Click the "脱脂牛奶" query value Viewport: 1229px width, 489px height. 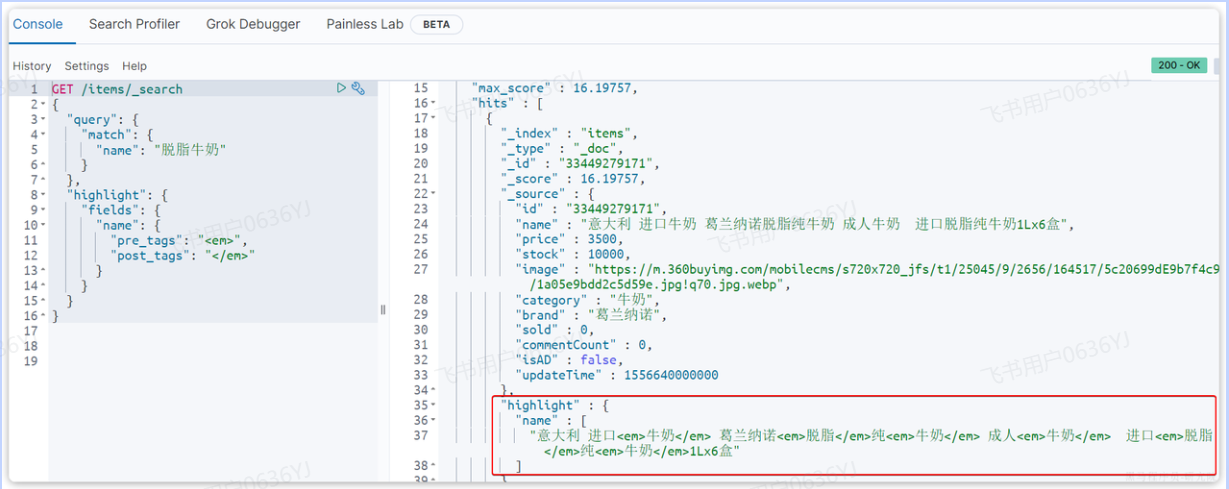pos(189,149)
